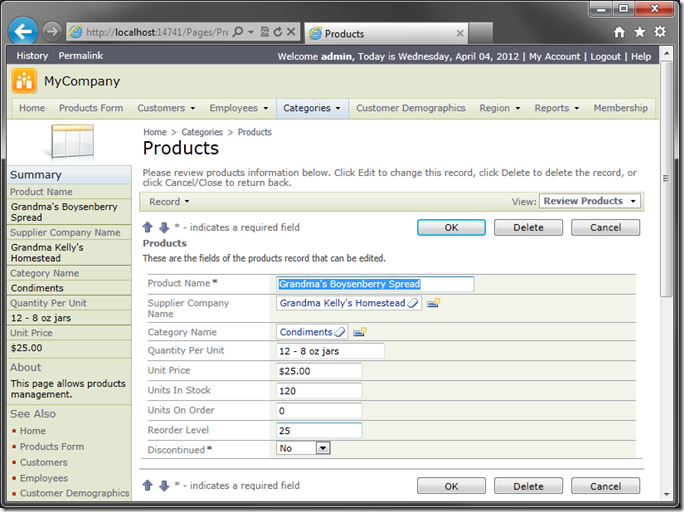The image size is (684, 512).
Task: Expand the Reports menu dropdown
Action: point(577,108)
